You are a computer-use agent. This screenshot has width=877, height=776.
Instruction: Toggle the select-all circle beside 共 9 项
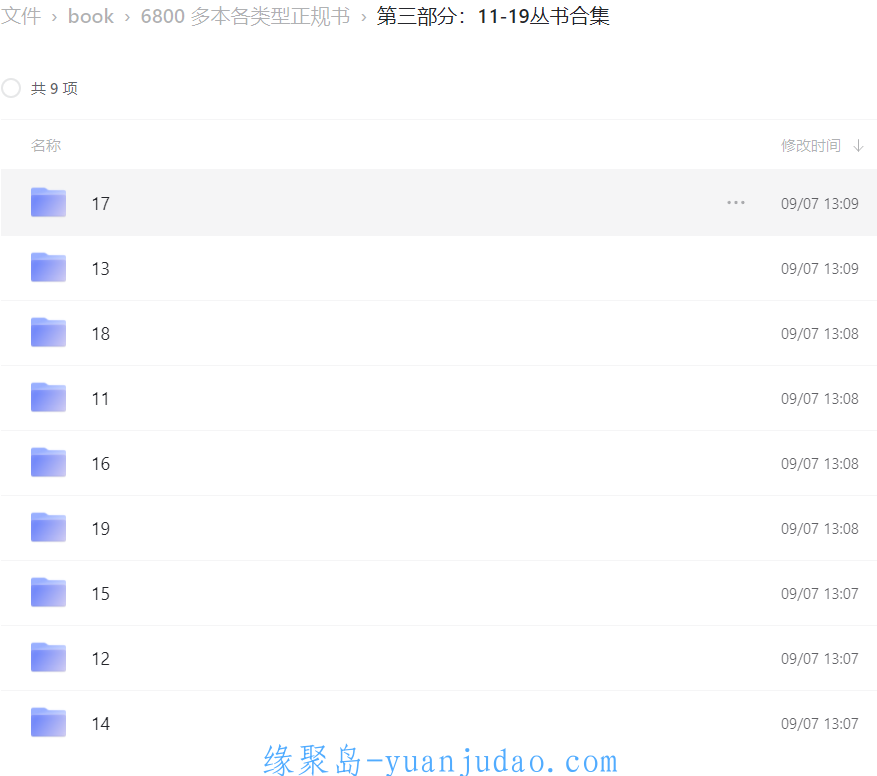point(11,88)
